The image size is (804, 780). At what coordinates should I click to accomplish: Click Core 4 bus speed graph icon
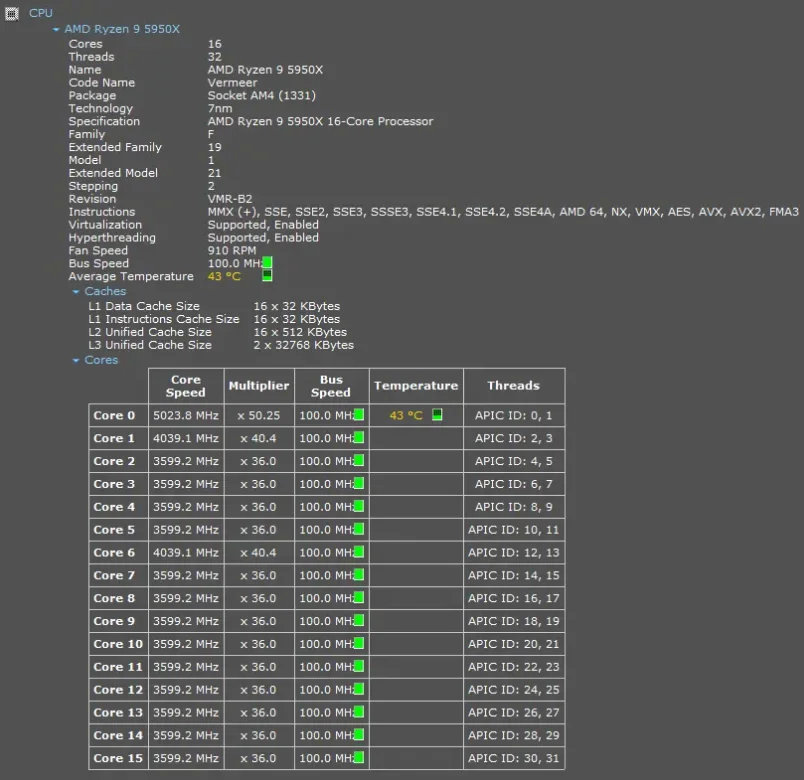(359, 507)
